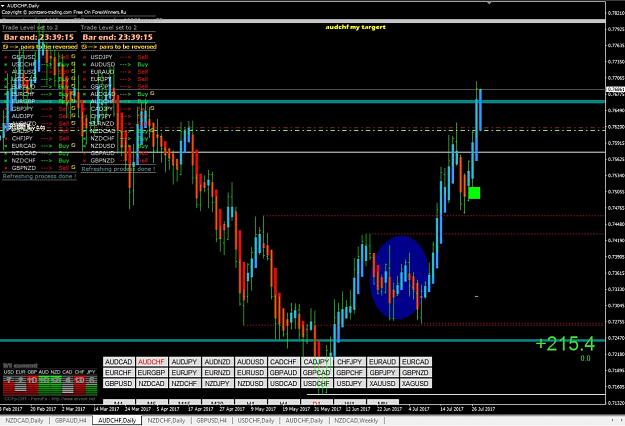
Task: Open the NZDCHF,Daily chart tab
Action: click(166, 420)
